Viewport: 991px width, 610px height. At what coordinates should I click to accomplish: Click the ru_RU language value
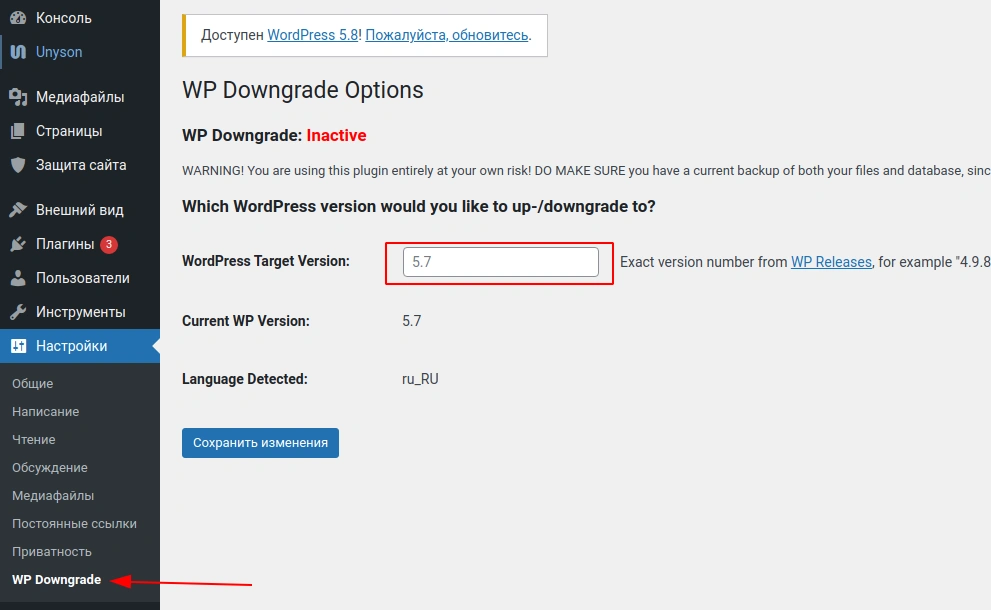click(x=420, y=379)
